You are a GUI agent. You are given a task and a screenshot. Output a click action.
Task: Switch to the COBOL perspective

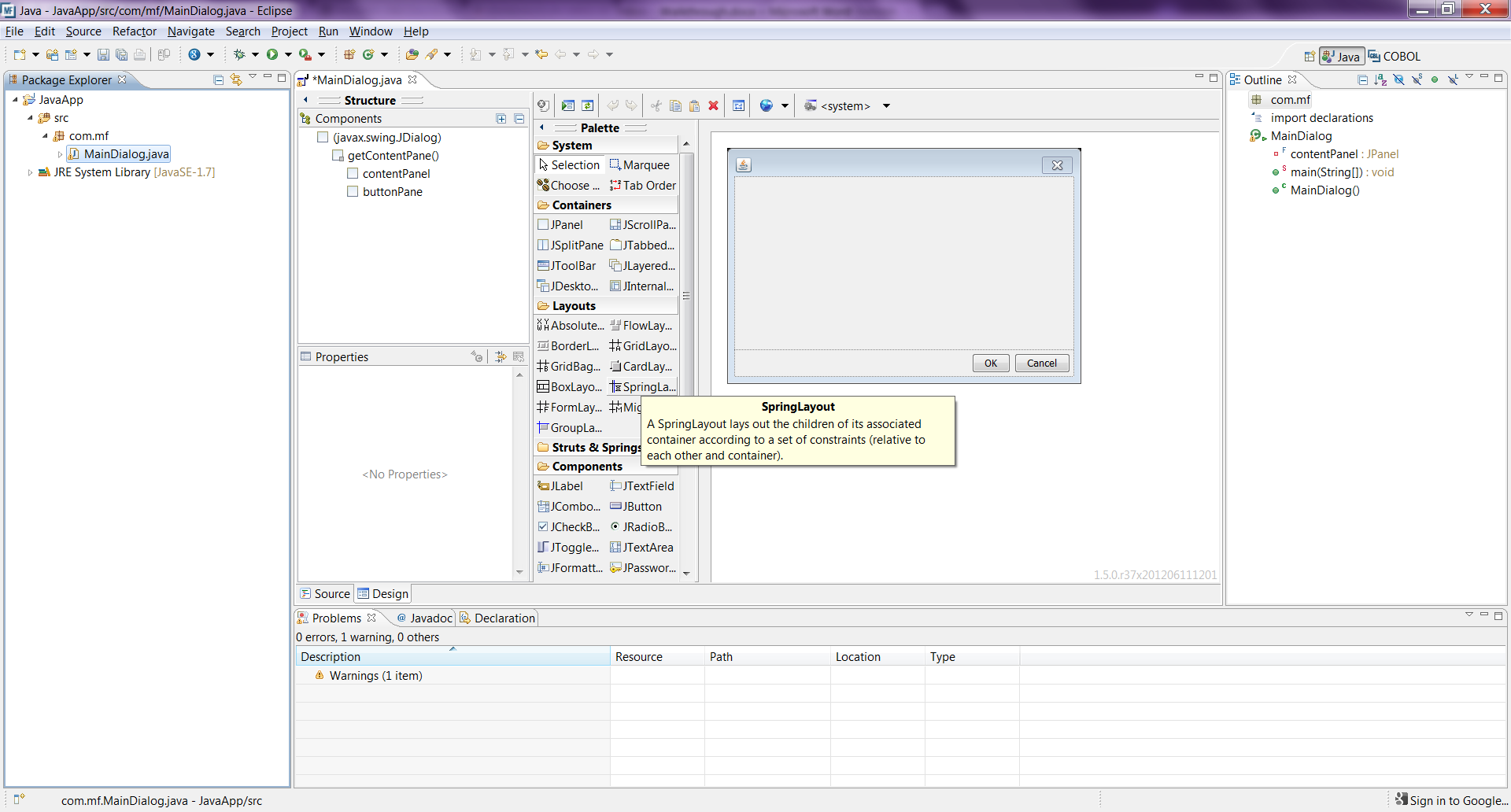pos(1394,57)
